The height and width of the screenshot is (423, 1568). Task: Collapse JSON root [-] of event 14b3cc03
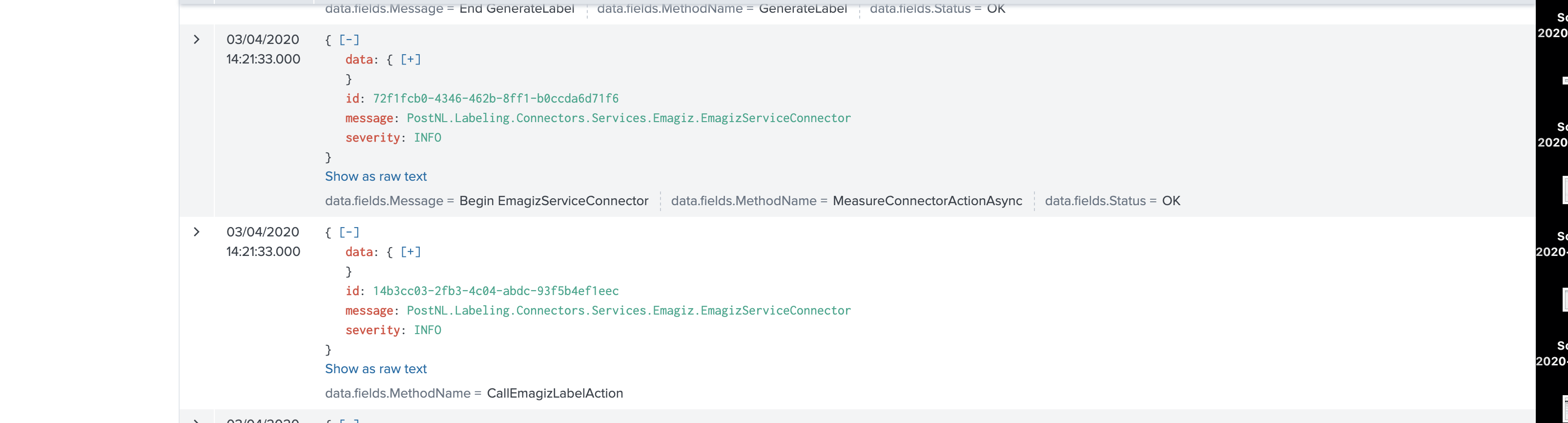pos(349,233)
